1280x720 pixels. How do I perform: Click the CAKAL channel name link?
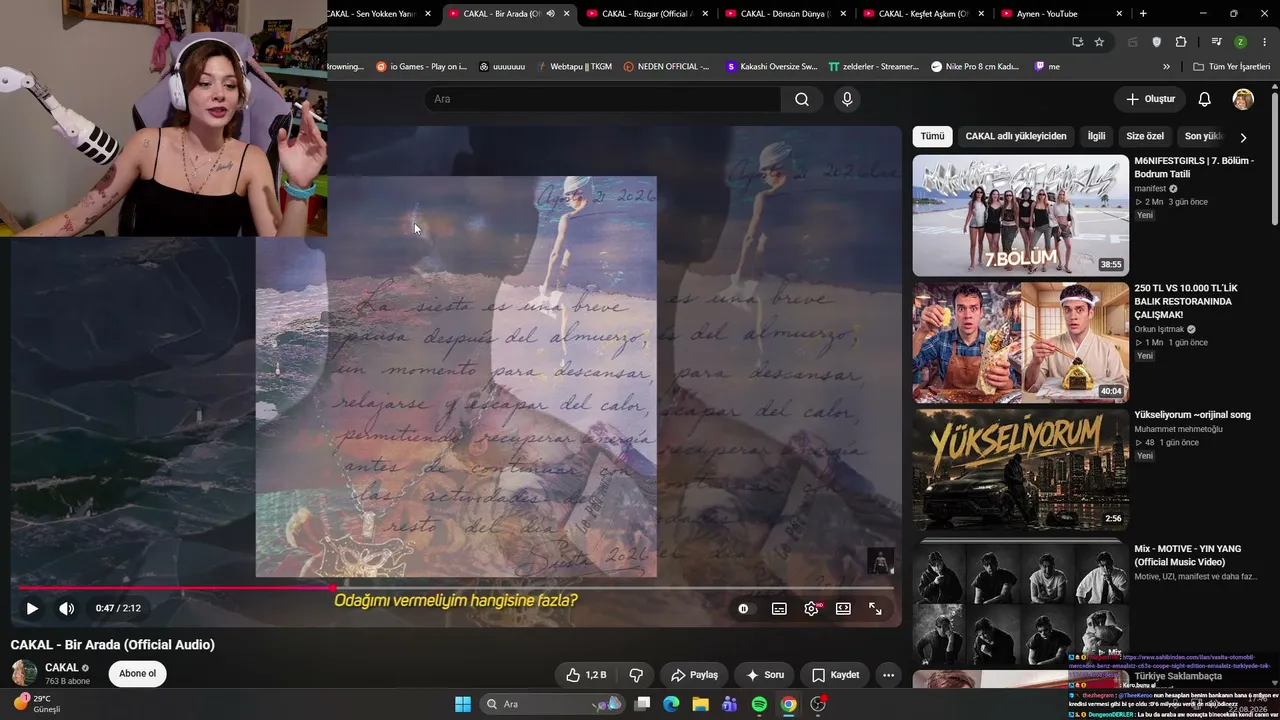click(x=62, y=667)
